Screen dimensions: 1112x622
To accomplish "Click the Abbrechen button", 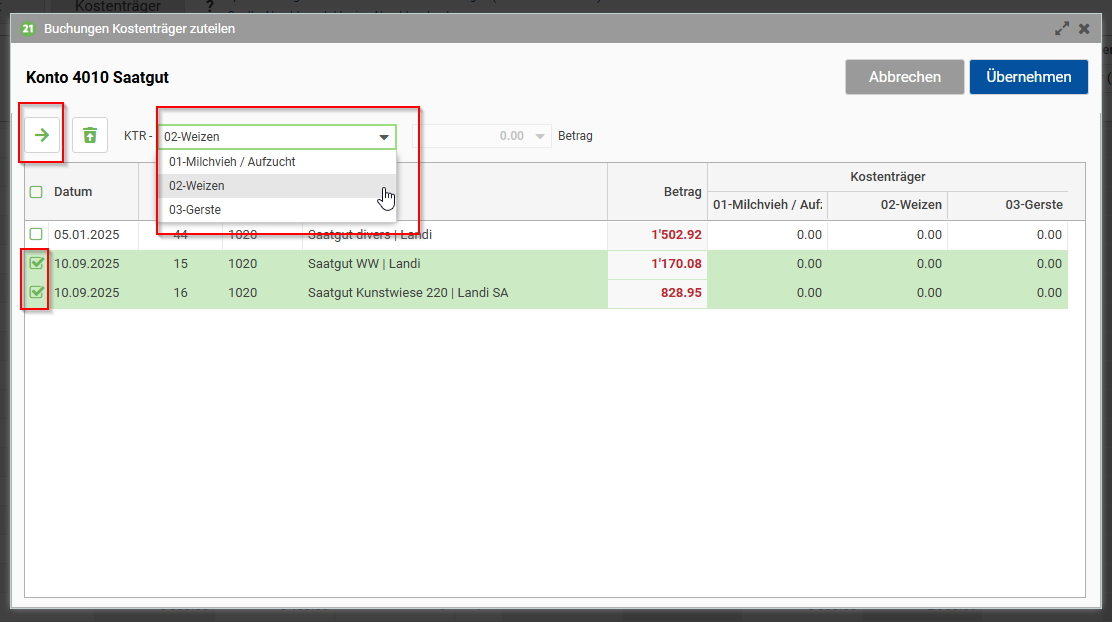I will pos(904,77).
